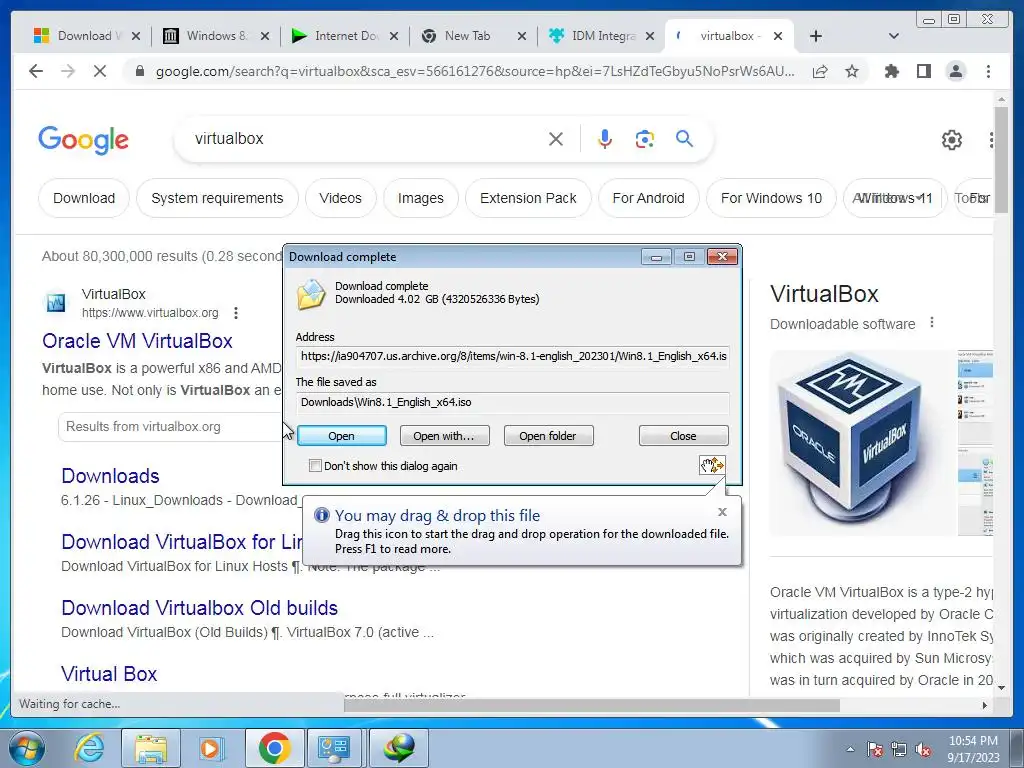Viewport: 1024px width, 768px height.
Task: Click the taskbar clock 10:54 PM
Action: tap(973, 741)
